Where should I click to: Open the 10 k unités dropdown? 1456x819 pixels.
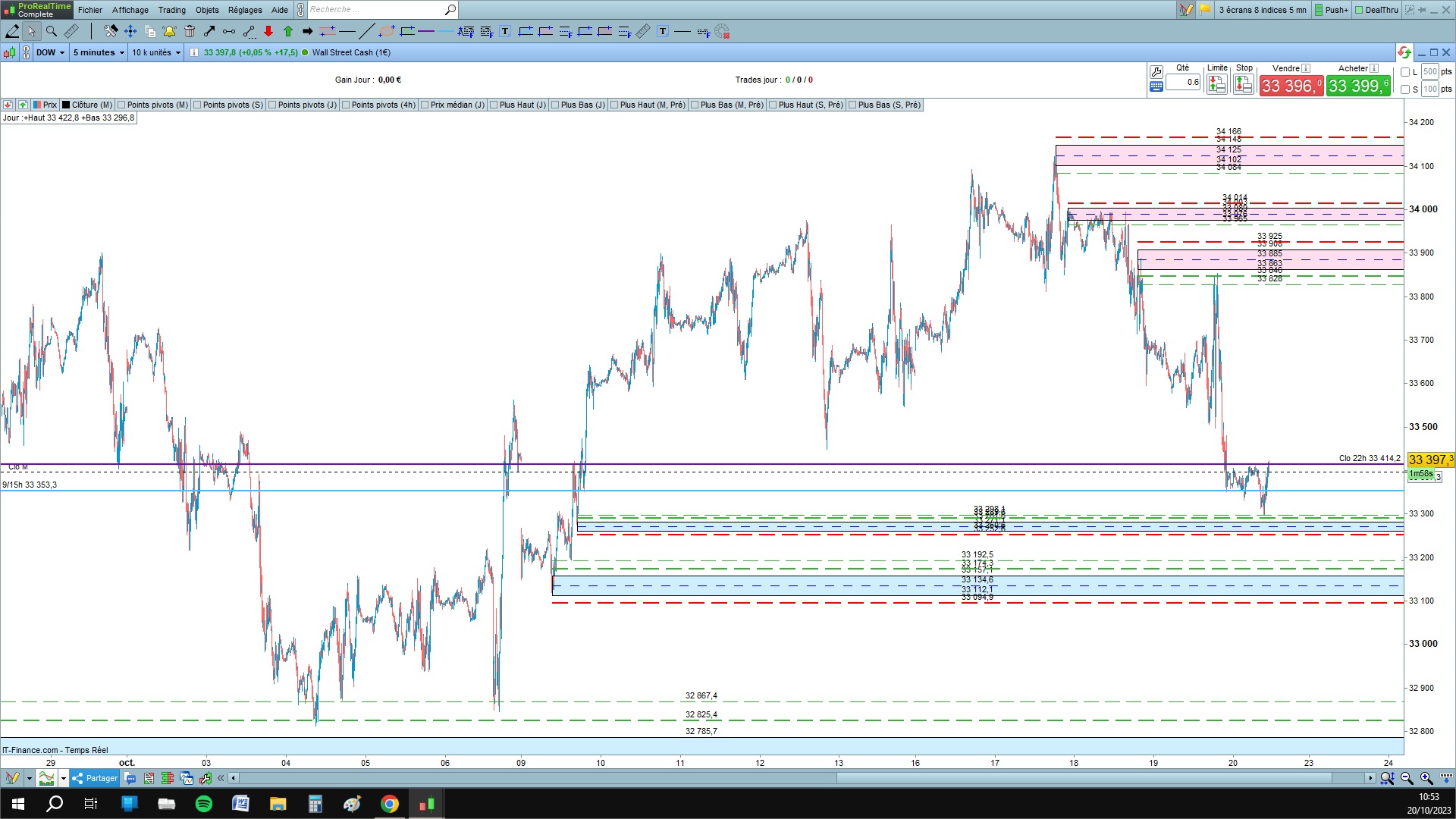tap(156, 52)
